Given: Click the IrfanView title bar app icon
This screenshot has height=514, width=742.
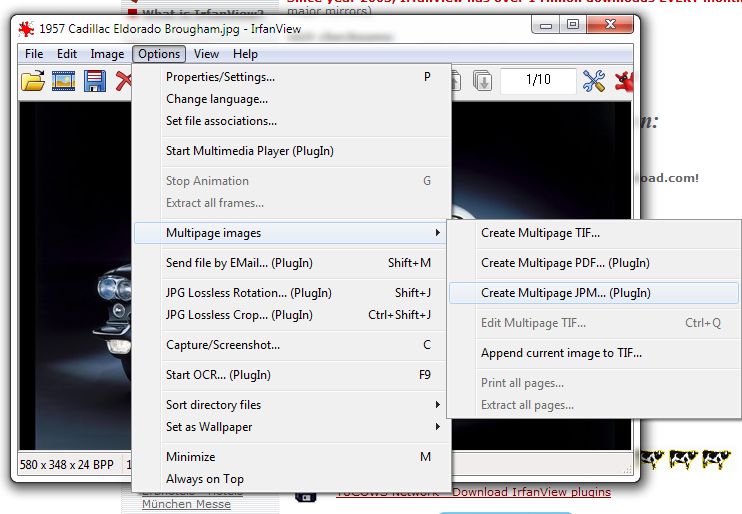Looking at the screenshot, I should point(26,29).
